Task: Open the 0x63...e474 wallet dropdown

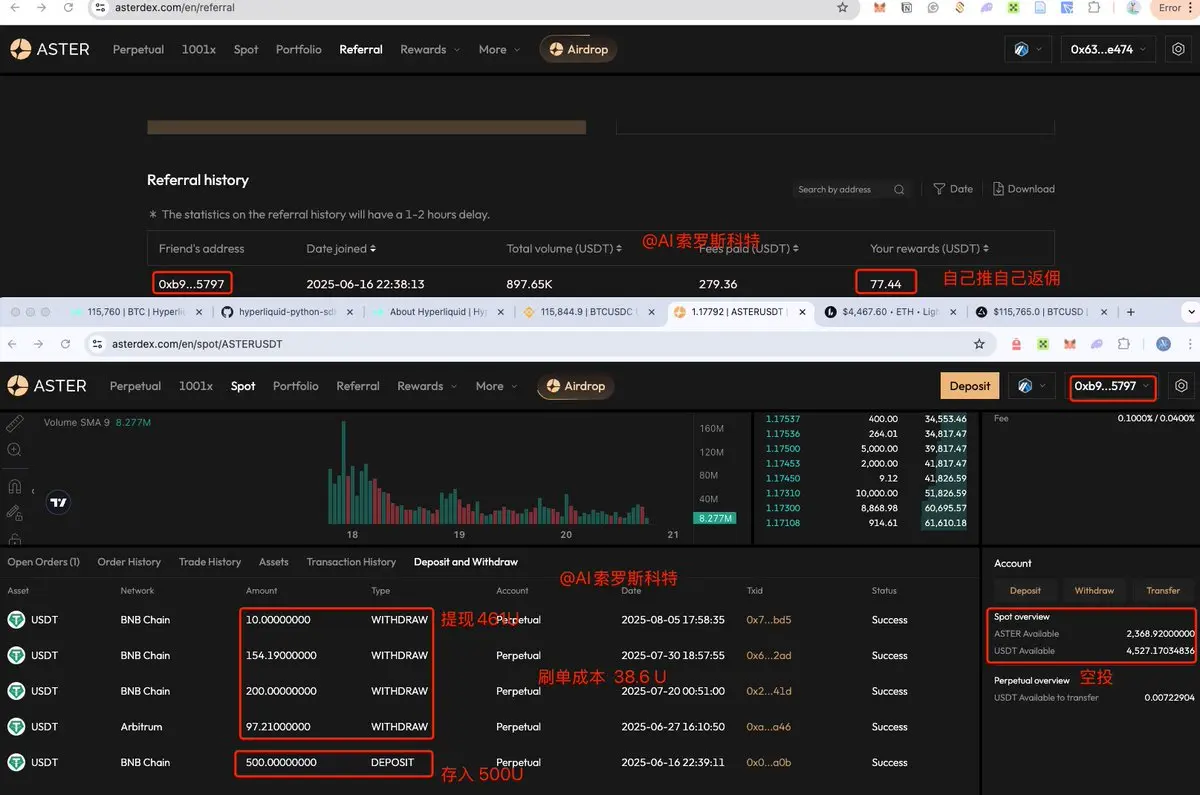Action: coord(1109,49)
